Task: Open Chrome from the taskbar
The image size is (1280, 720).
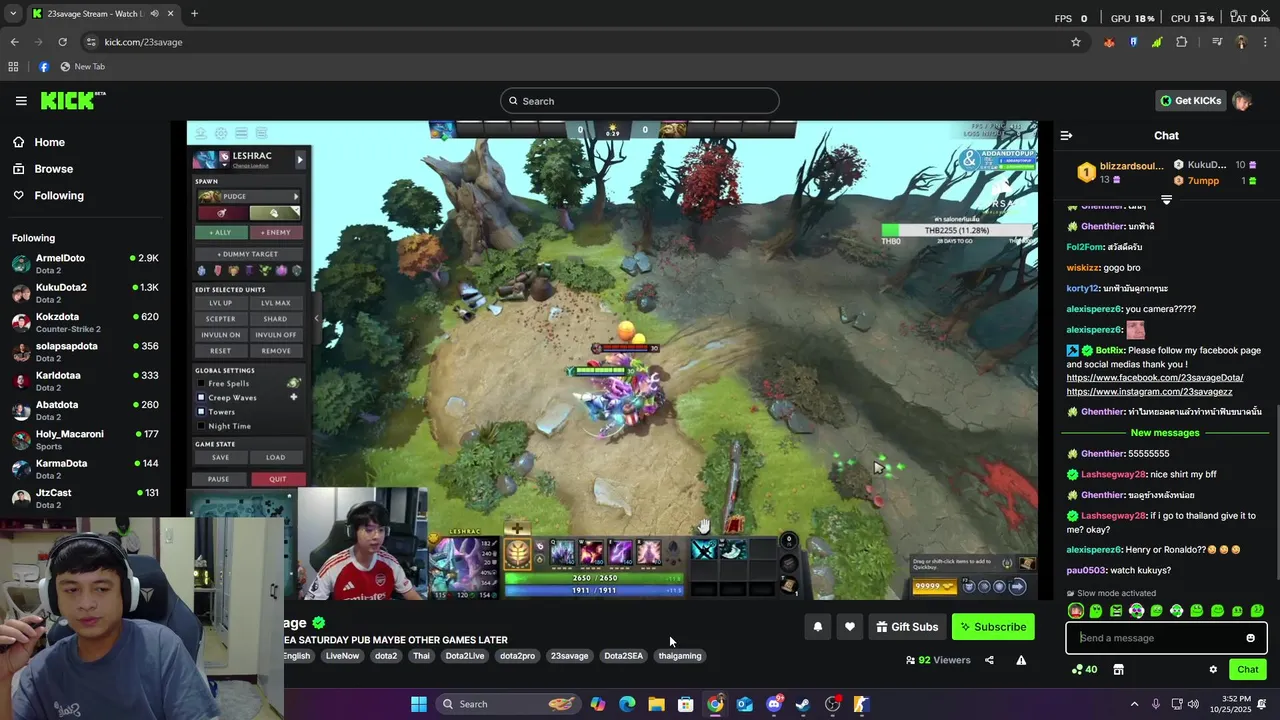Action: tap(715, 704)
